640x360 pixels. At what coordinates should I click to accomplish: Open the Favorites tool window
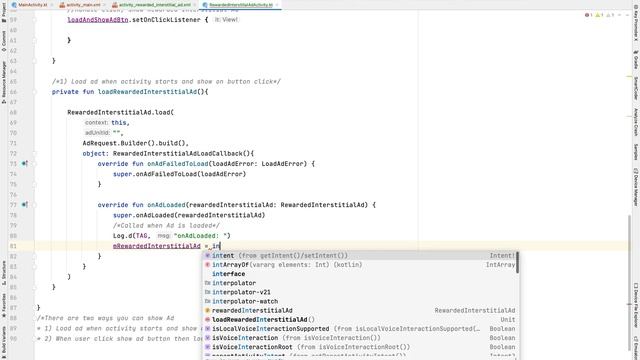4,305
